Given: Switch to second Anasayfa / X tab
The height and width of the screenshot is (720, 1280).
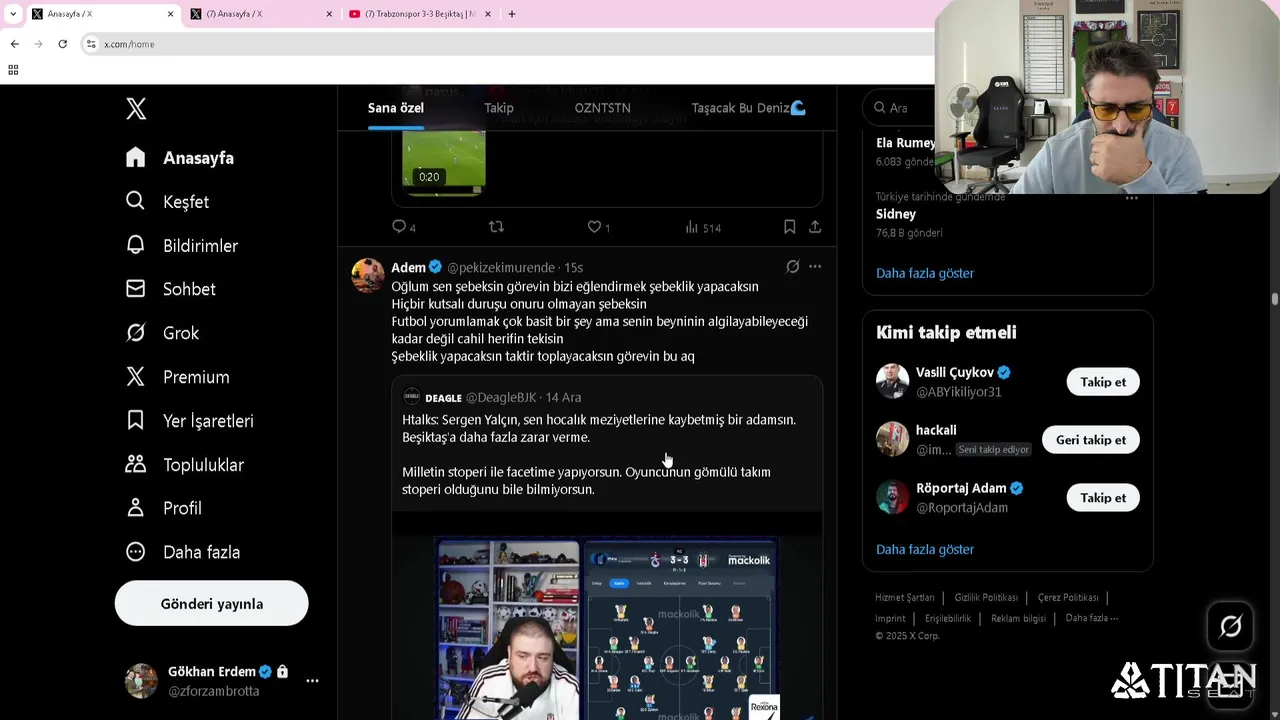Looking at the screenshot, I should tap(260, 14).
